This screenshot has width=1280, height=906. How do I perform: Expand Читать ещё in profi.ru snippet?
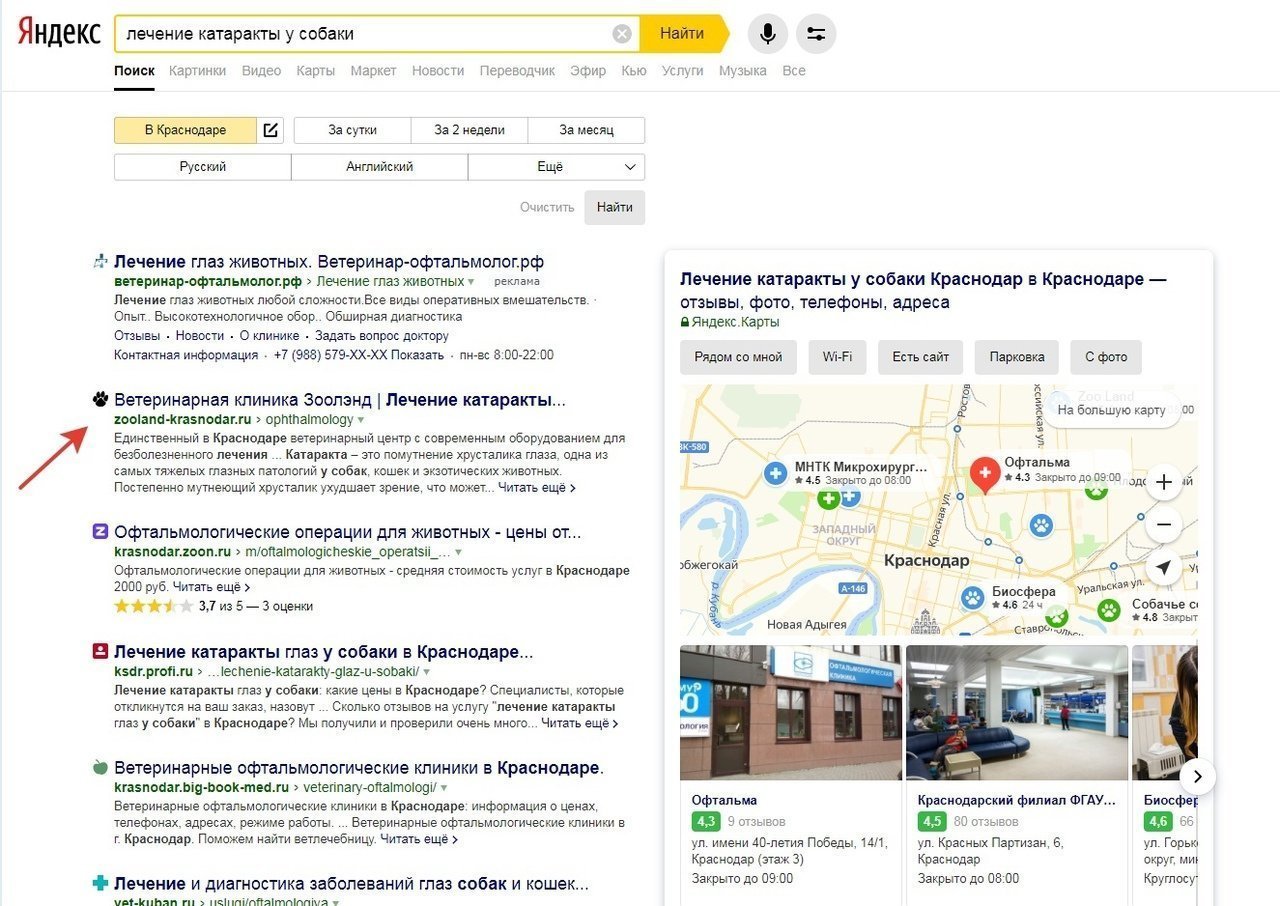click(x=580, y=723)
